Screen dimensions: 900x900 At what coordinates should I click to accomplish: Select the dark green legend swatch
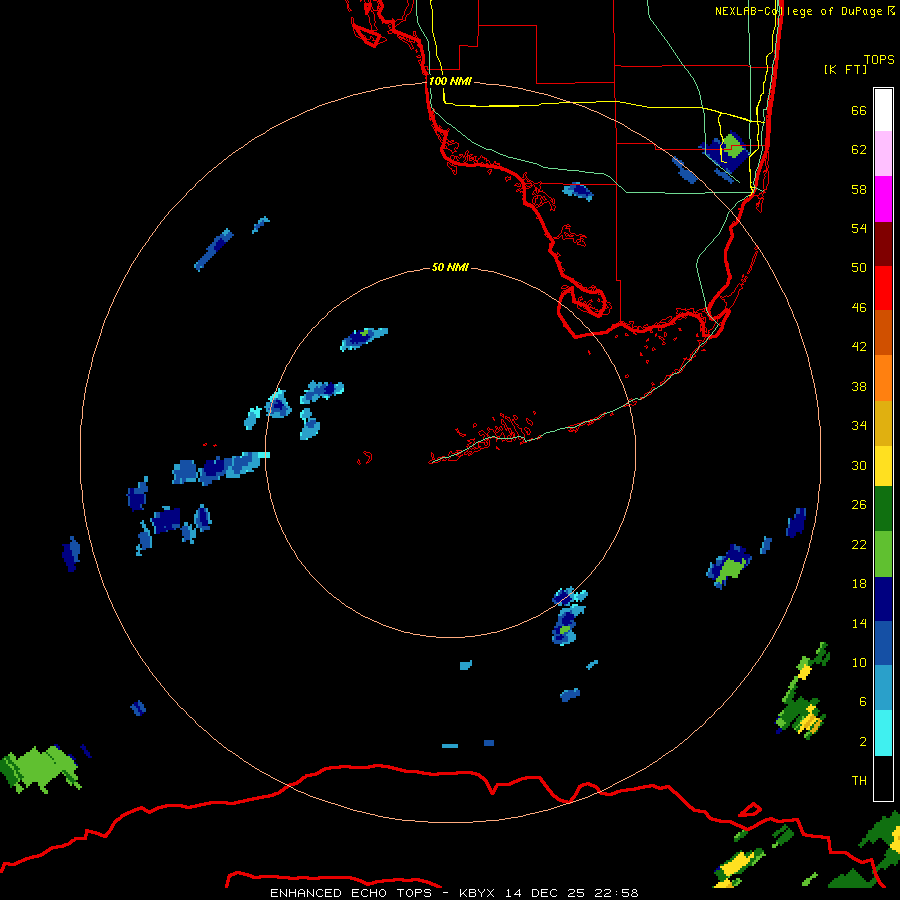(x=883, y=509)
